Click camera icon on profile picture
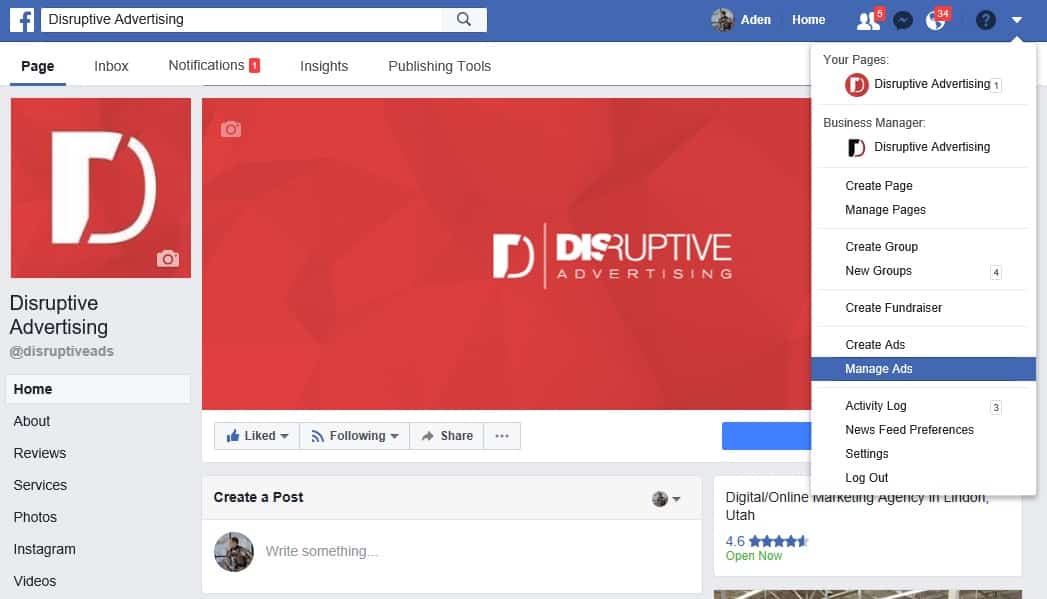Viewport: 1047px width, 599px height. coord(168,258)
